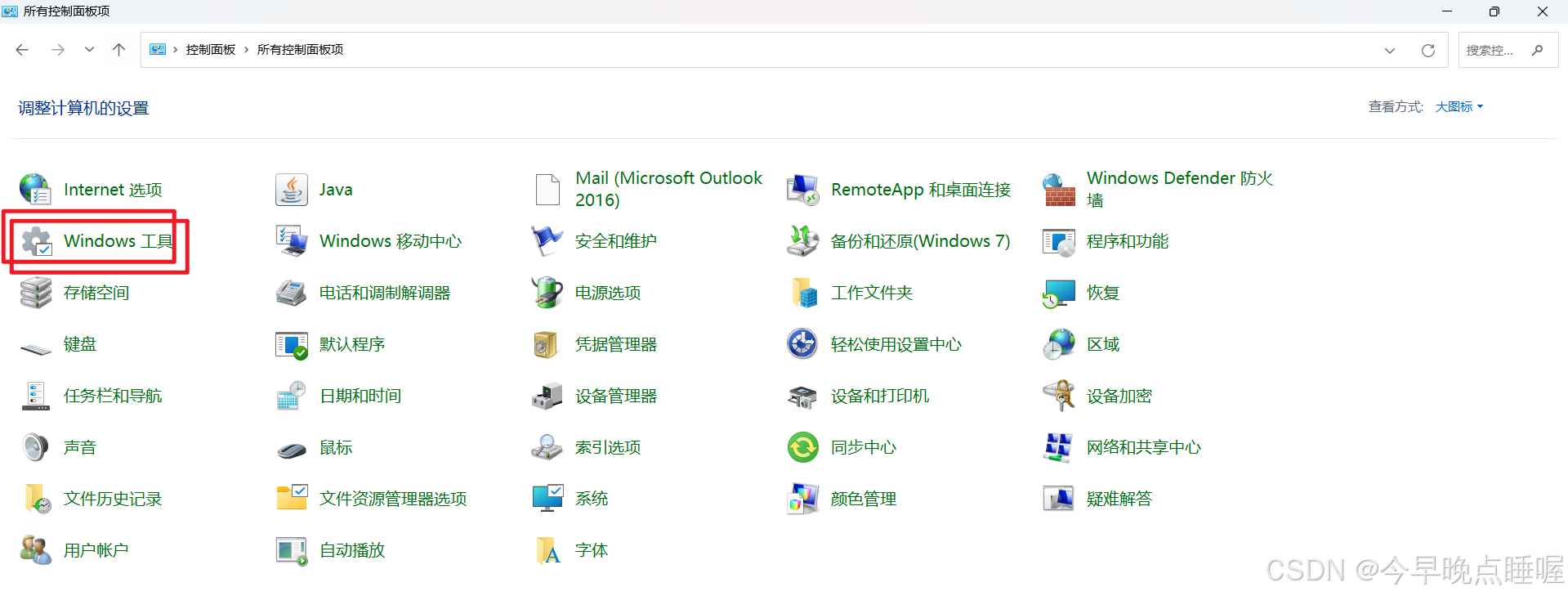Screen dimensions: 1568x596
Task: Open the 区域 globe and clock icon
Action: [1058, 343]
